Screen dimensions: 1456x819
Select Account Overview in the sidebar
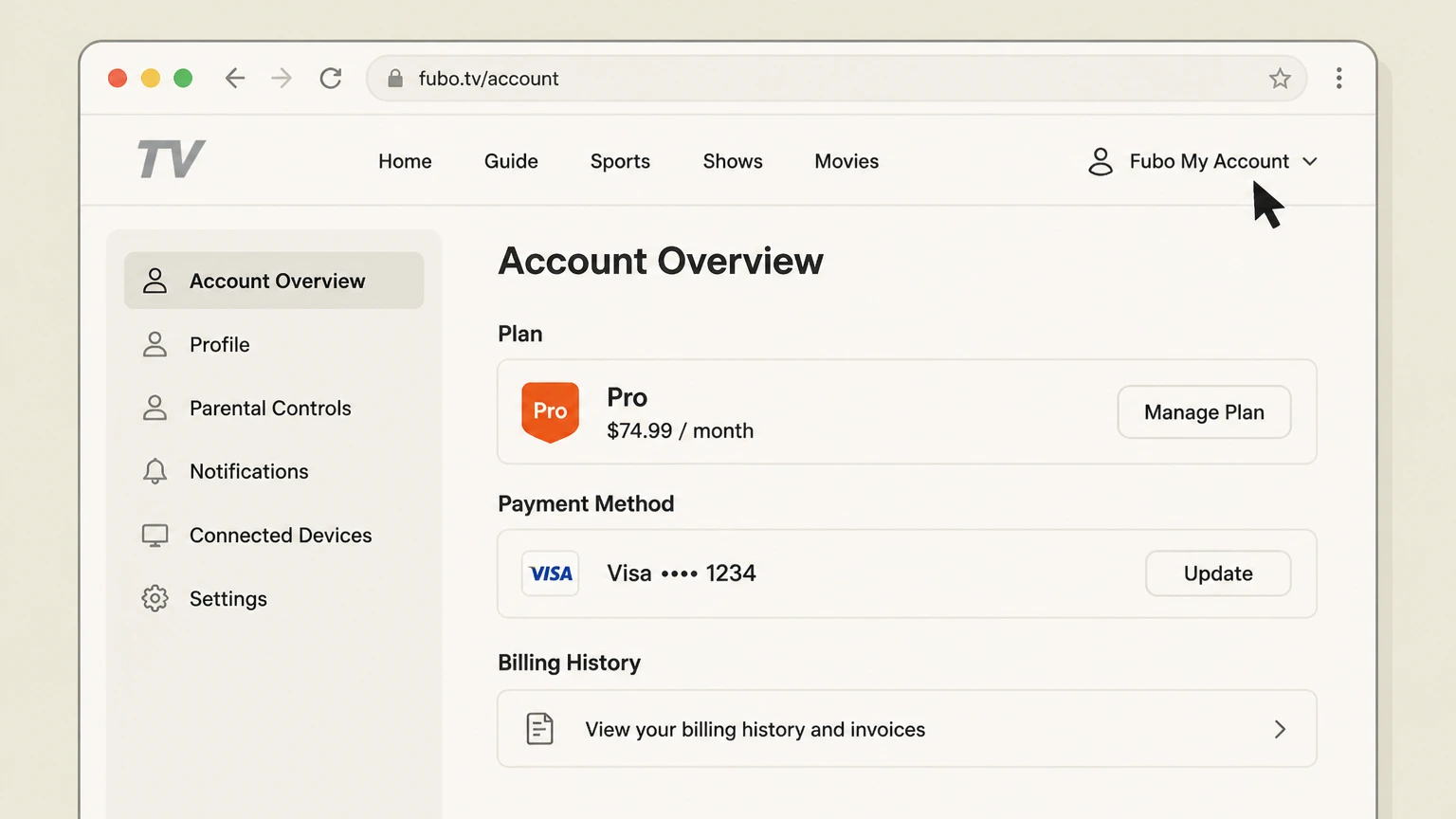(274, 281)
